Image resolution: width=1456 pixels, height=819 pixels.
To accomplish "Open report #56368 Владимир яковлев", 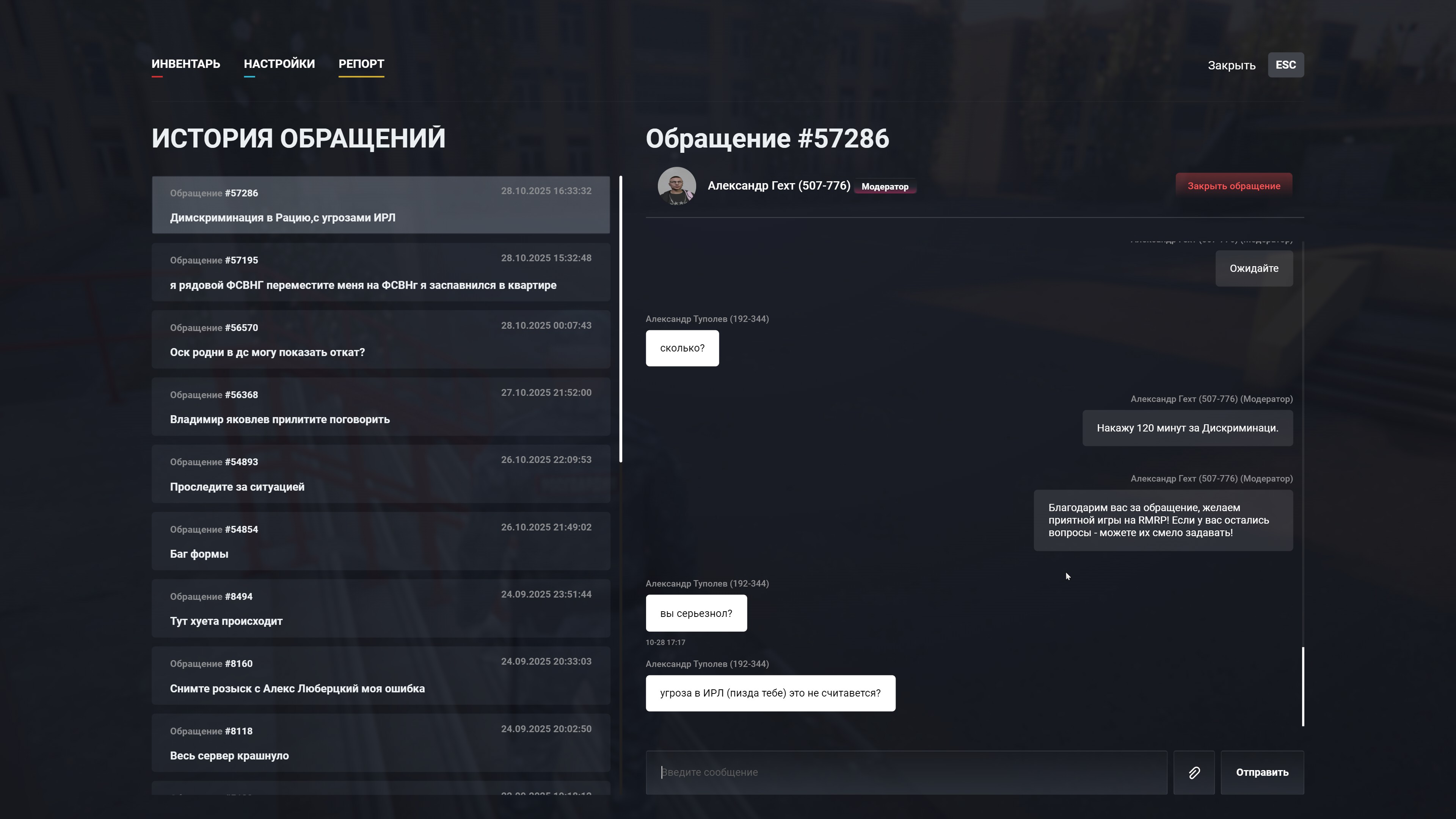I will point(380,406).
